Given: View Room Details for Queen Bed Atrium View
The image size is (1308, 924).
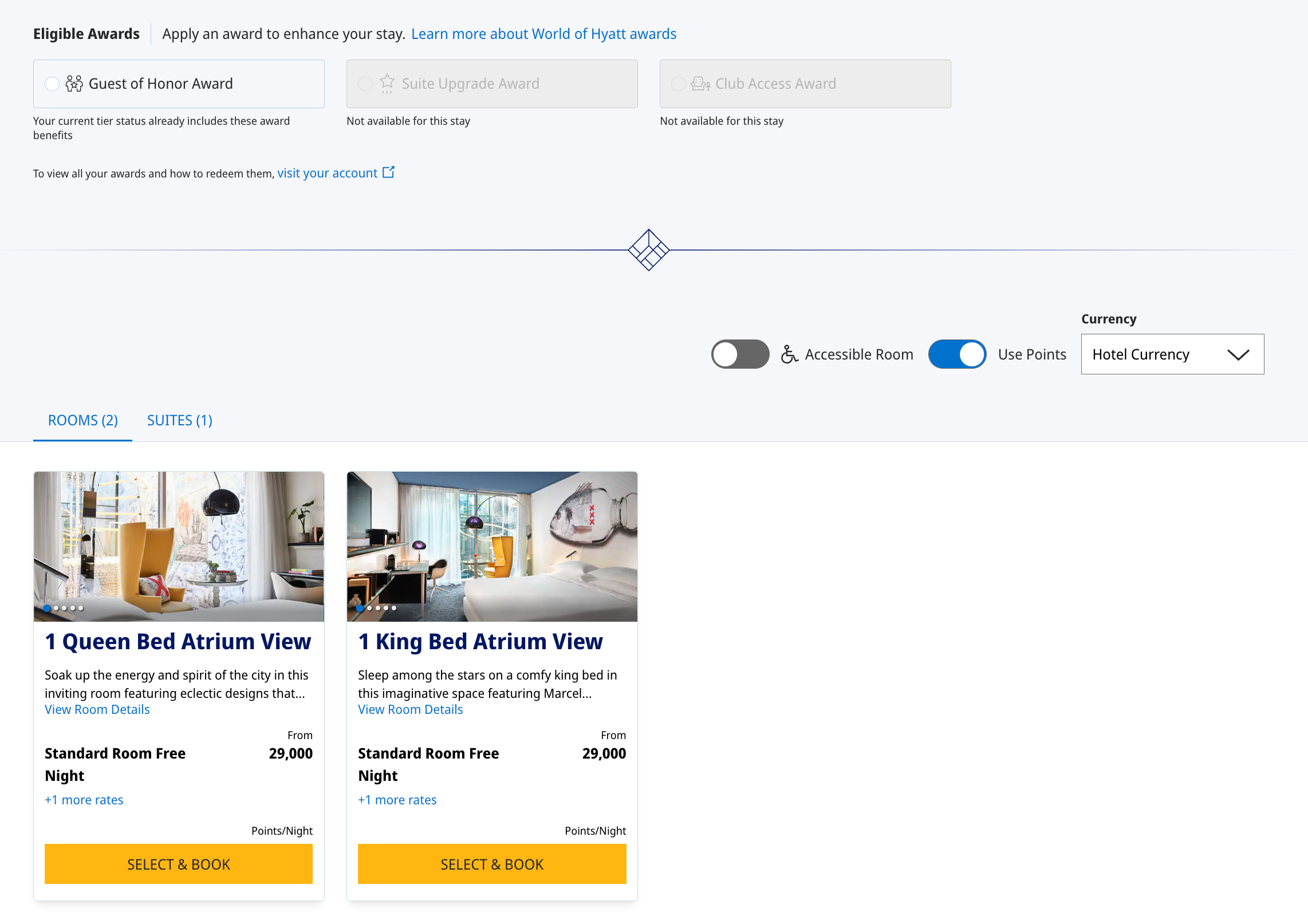Looking at the screenshot, I should click(97, 709).
